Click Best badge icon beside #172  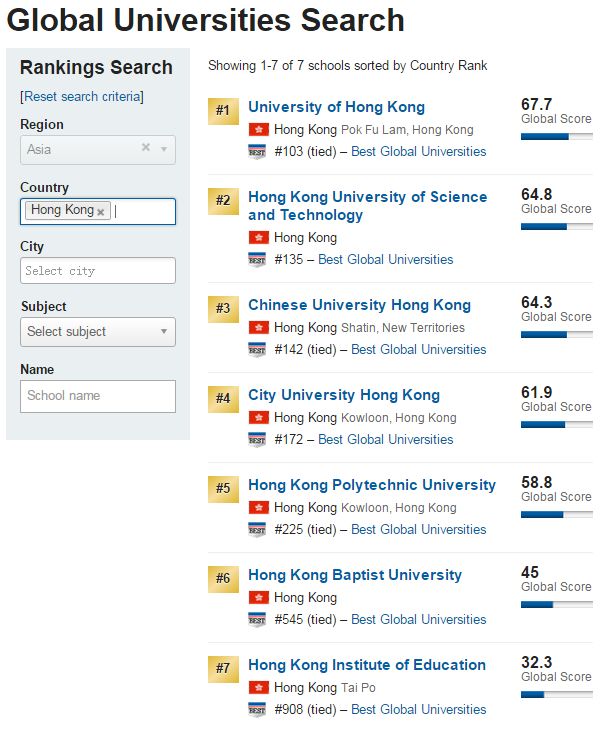[x=257, y=439]
